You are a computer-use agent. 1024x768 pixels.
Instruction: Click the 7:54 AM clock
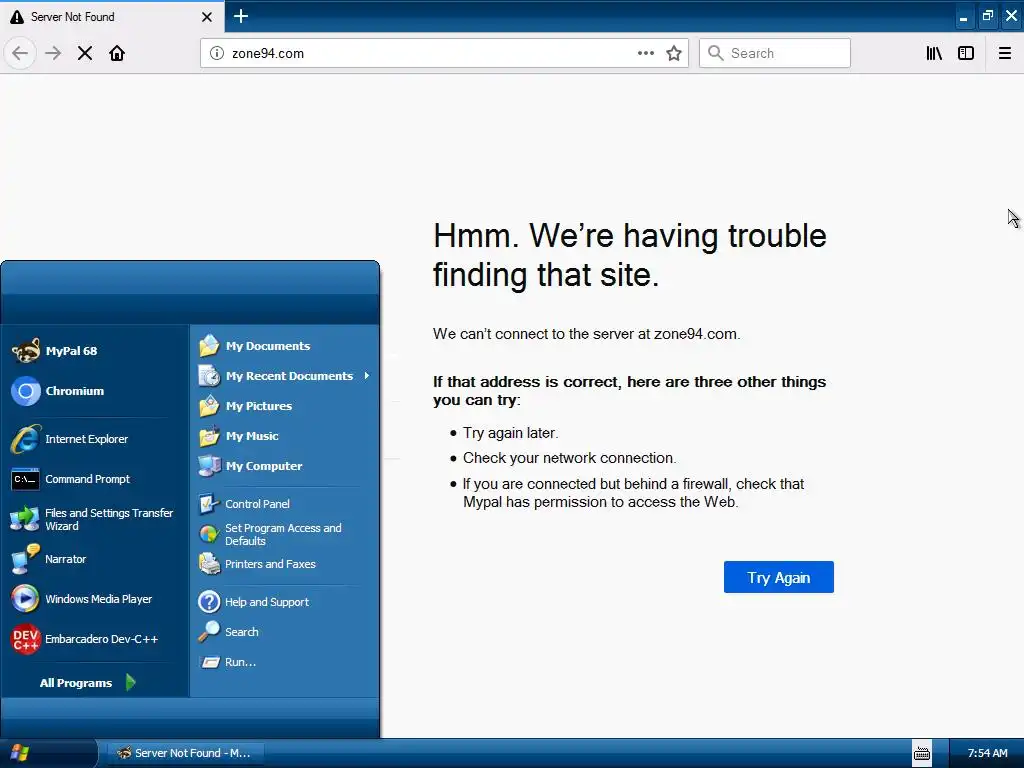click(987, 753)
